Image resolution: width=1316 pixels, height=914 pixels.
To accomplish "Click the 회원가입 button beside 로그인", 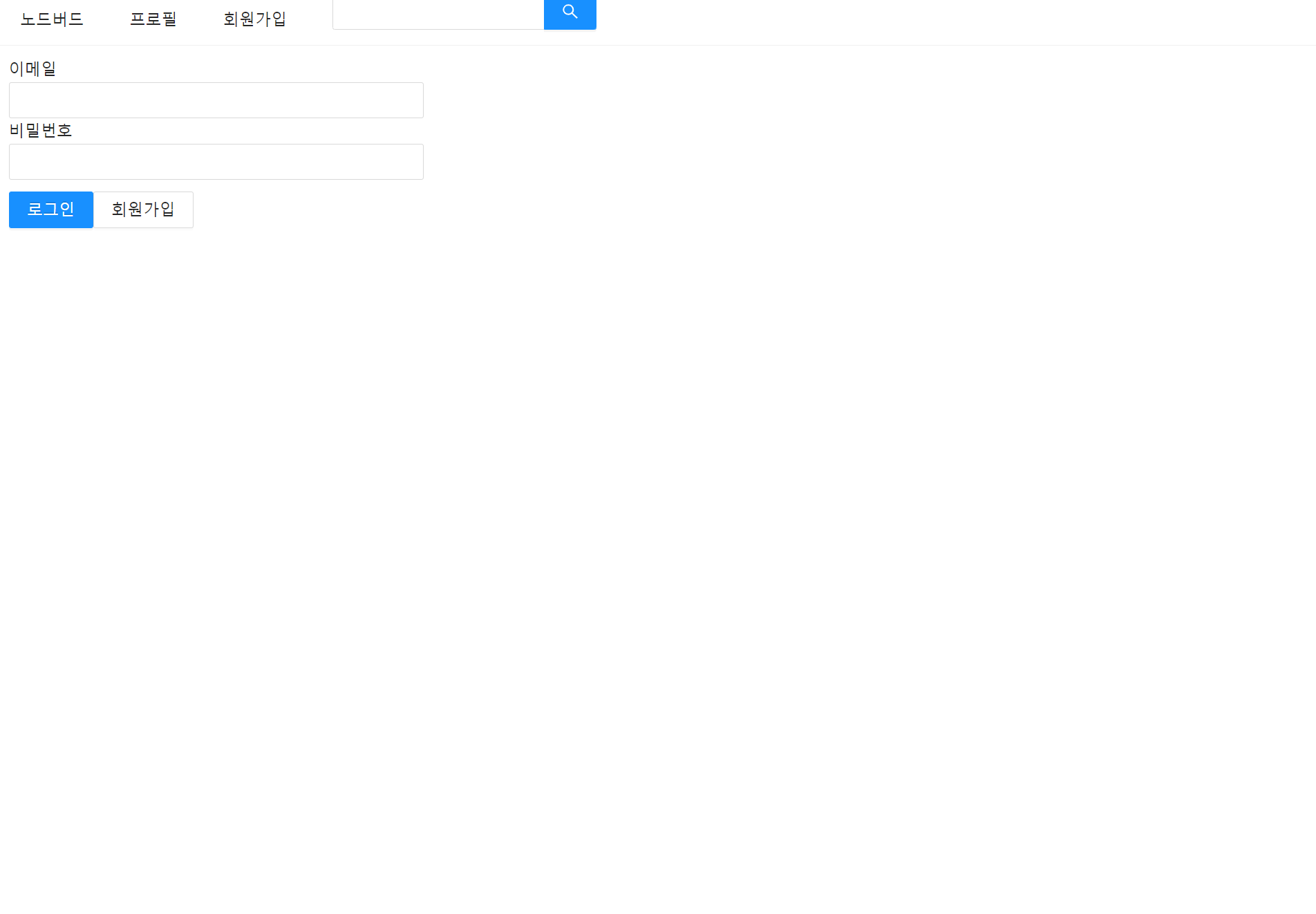I will [x=143, y=209].
